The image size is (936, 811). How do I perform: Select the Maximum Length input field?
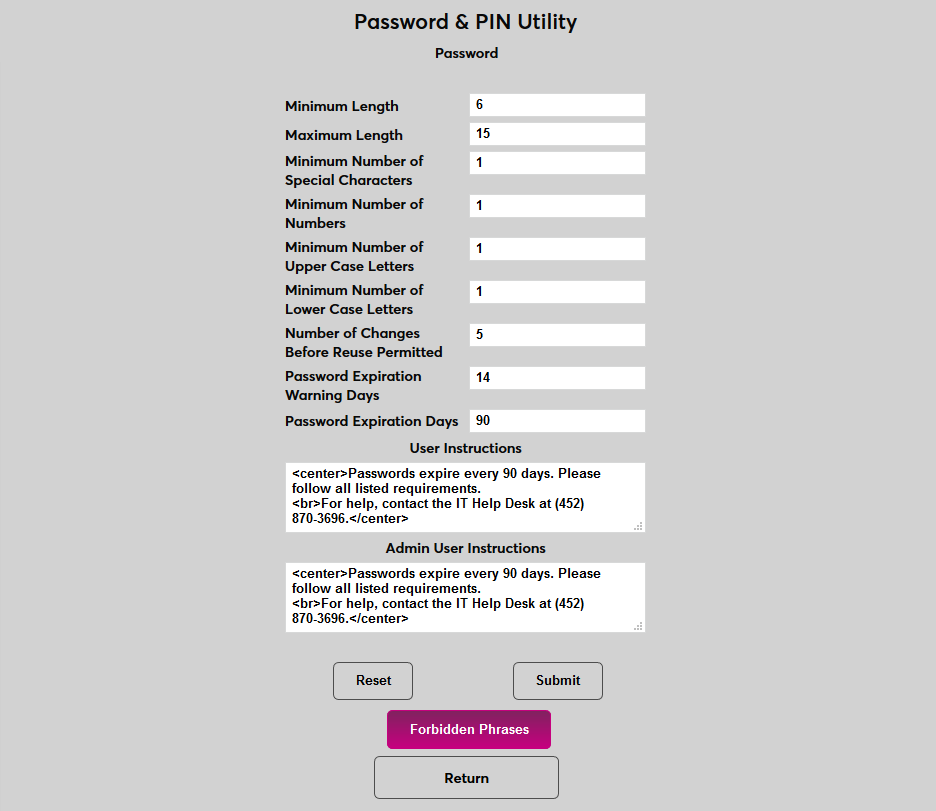556,133
